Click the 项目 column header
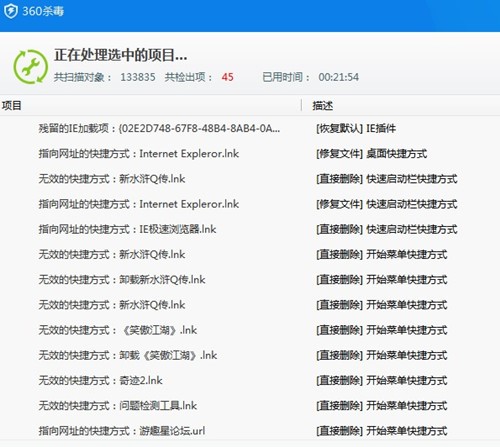Image resolution: width=500 pixels, height=447 pixels. pyautogui.click(x=12, y=106)
